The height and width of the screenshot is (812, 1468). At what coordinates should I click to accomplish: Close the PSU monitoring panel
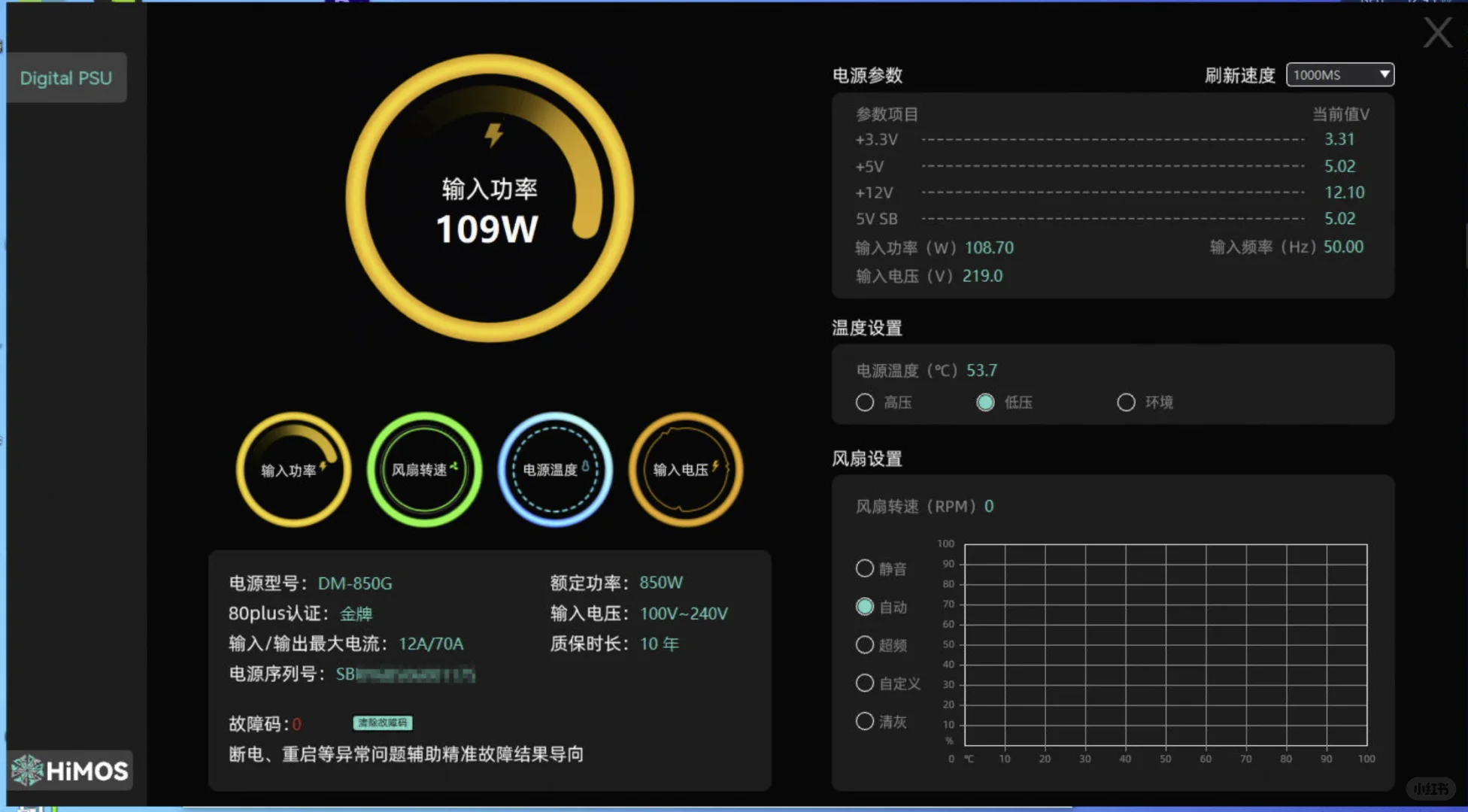click(1436, 33)
